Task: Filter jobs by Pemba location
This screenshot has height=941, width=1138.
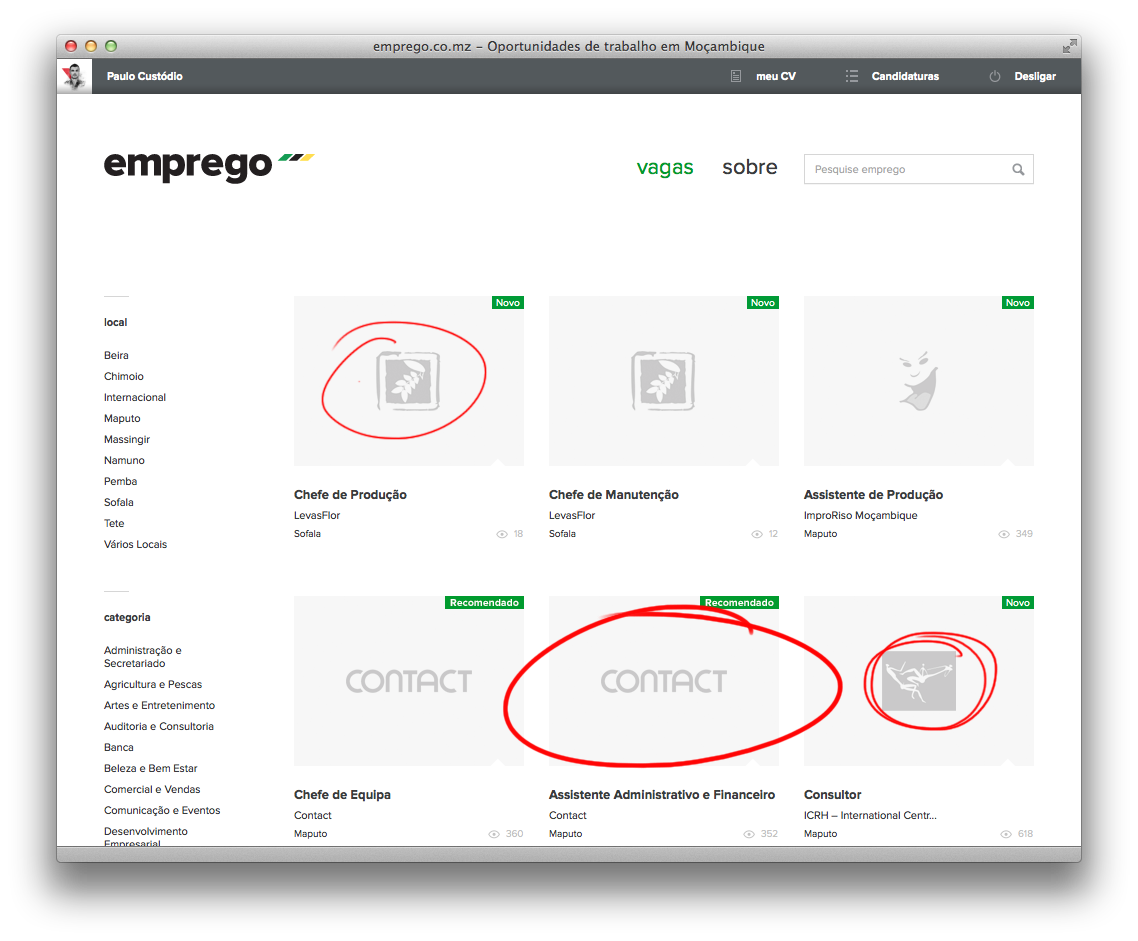Action: 120,482
